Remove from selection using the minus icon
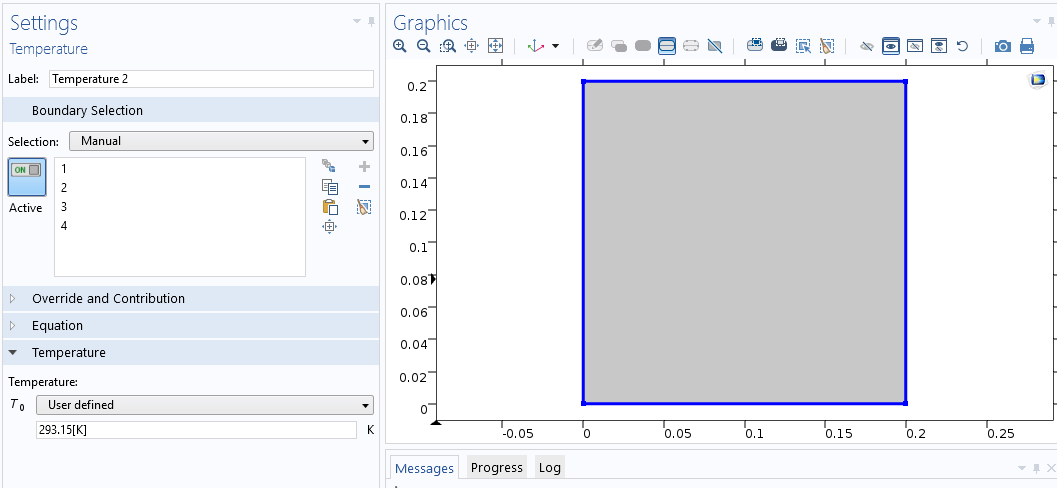 point(364,187)
